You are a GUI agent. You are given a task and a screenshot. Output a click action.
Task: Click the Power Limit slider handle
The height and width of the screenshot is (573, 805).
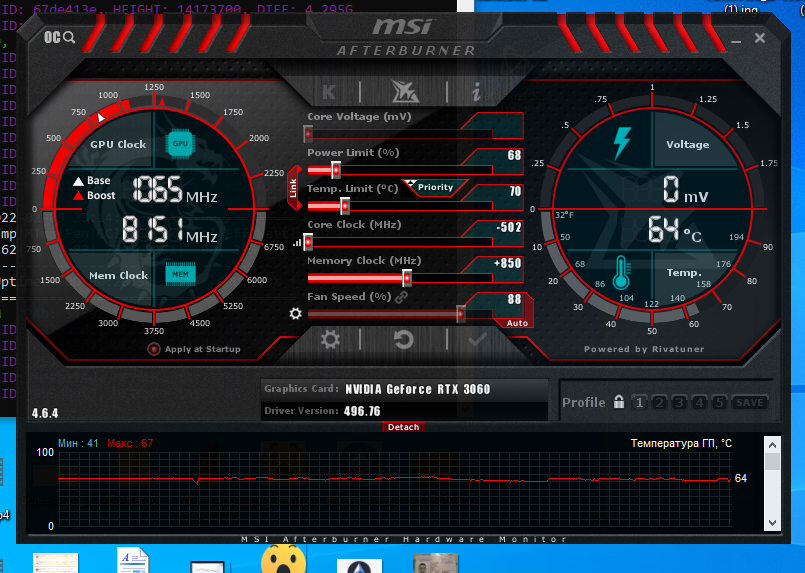pos(336,170)
